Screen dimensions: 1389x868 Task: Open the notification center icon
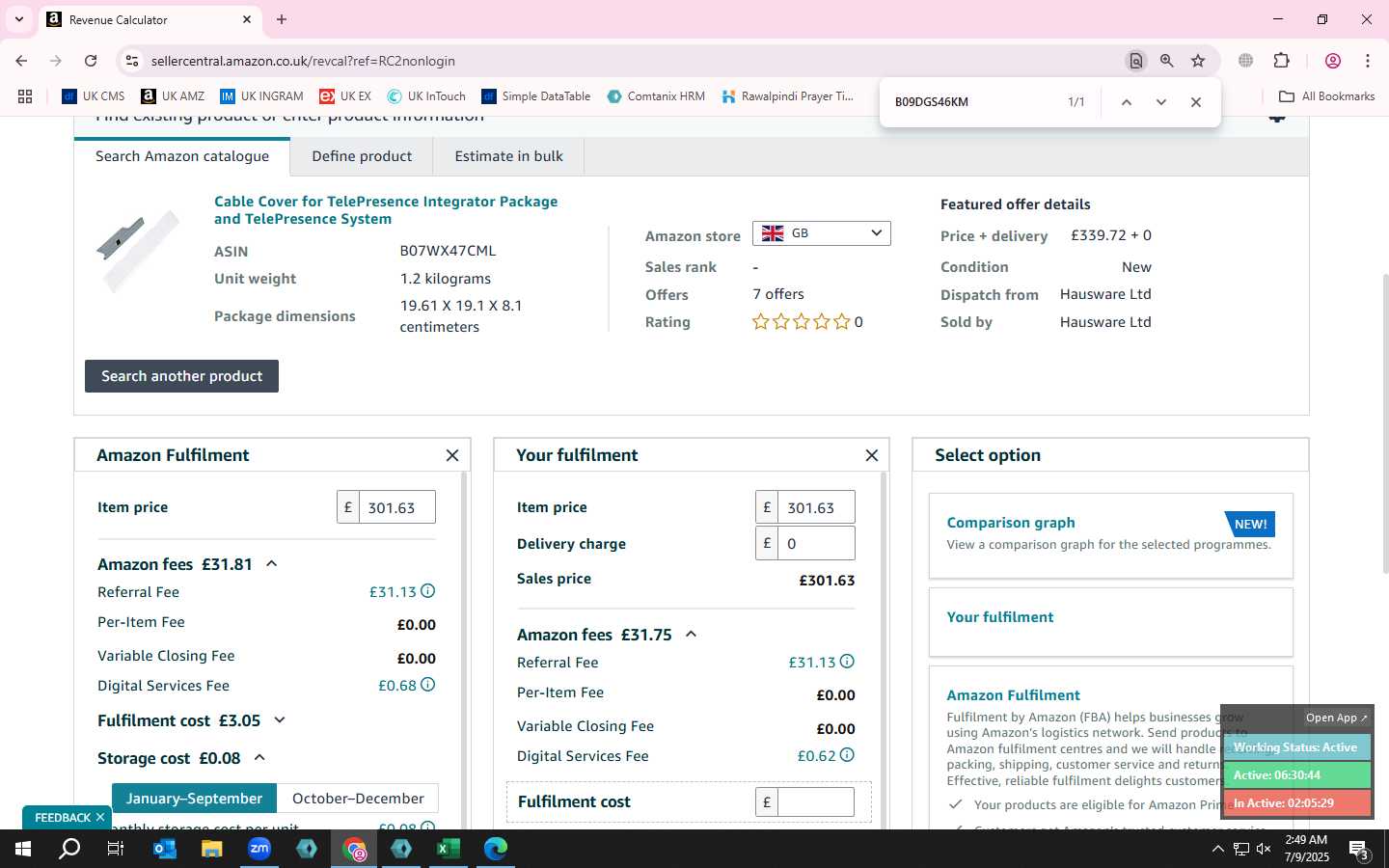(x=1359, y=850)
